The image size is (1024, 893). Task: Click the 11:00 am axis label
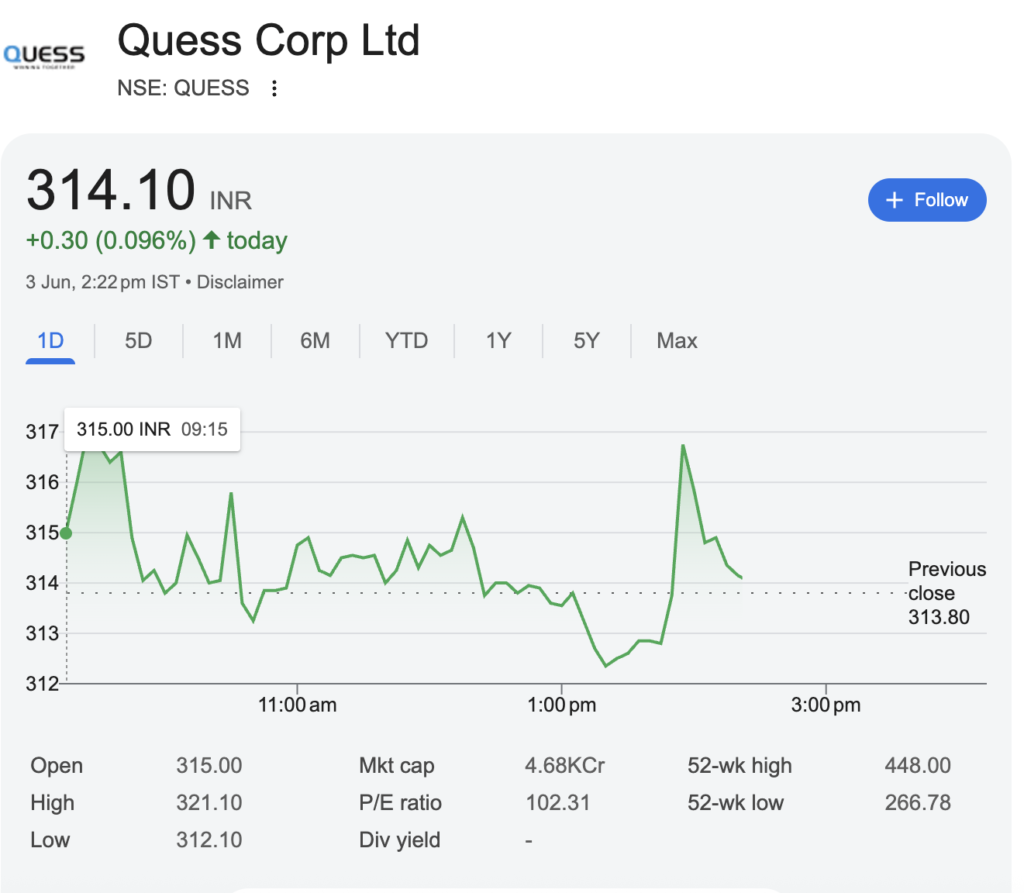[x=297, y=705]
